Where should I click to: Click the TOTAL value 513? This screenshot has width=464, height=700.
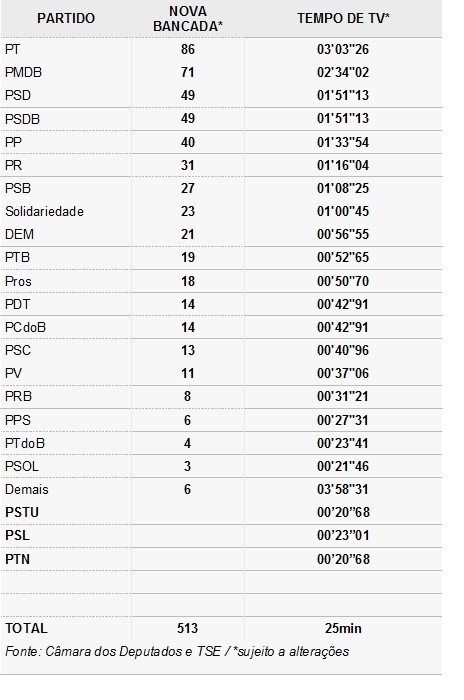tap(188, 629)
